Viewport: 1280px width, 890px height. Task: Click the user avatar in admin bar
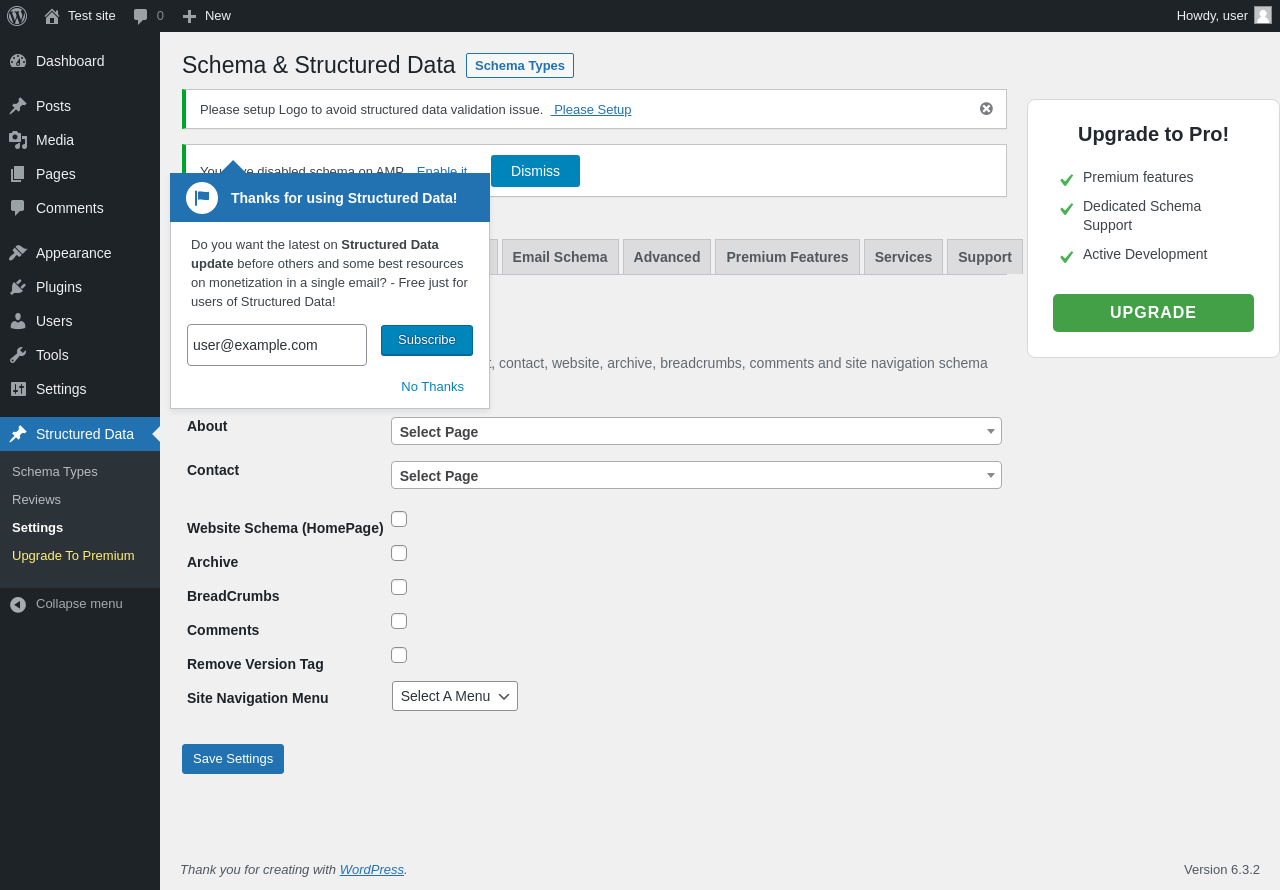[1263, 15]
